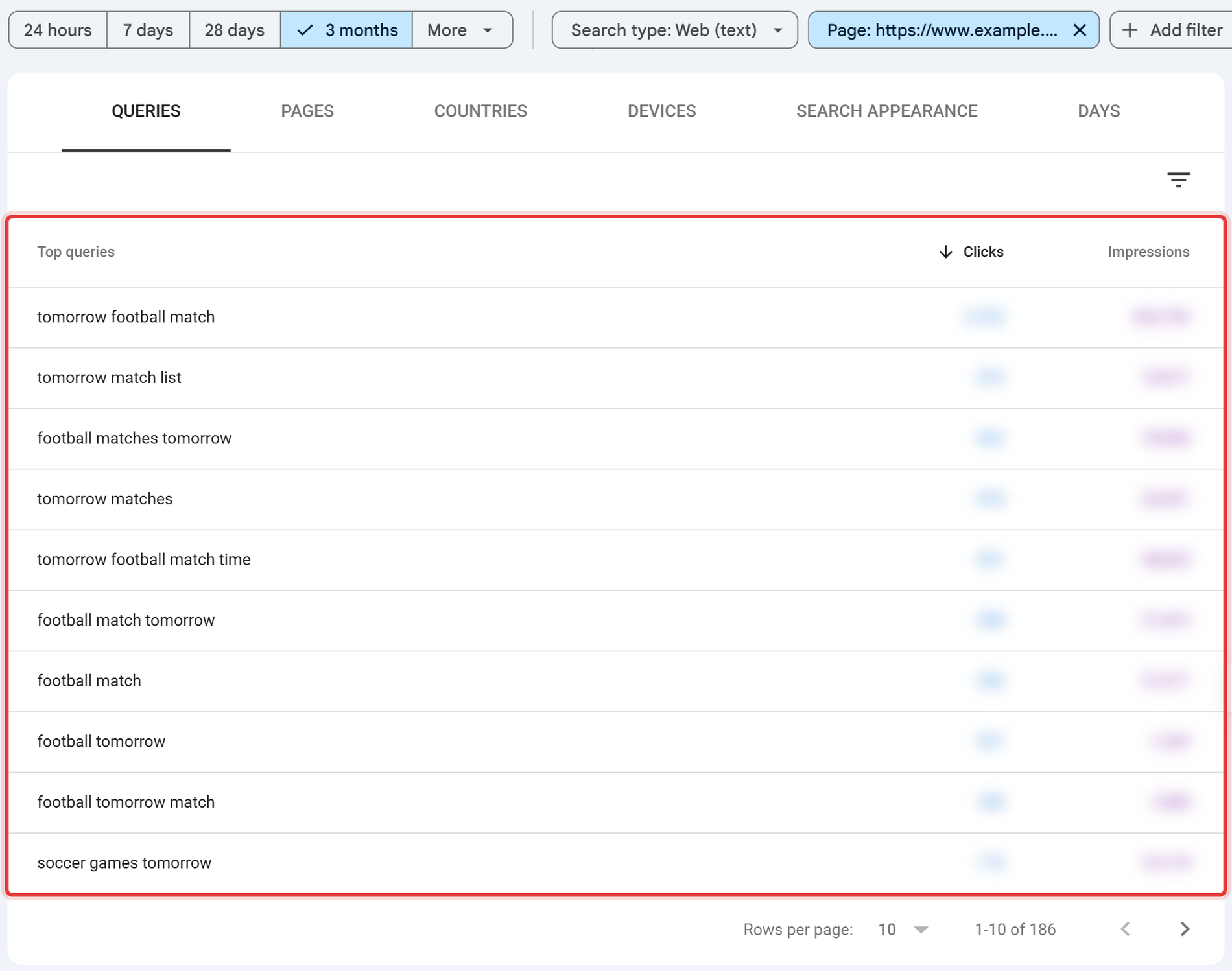Go to the previous page of results

tap(1126, 929)
